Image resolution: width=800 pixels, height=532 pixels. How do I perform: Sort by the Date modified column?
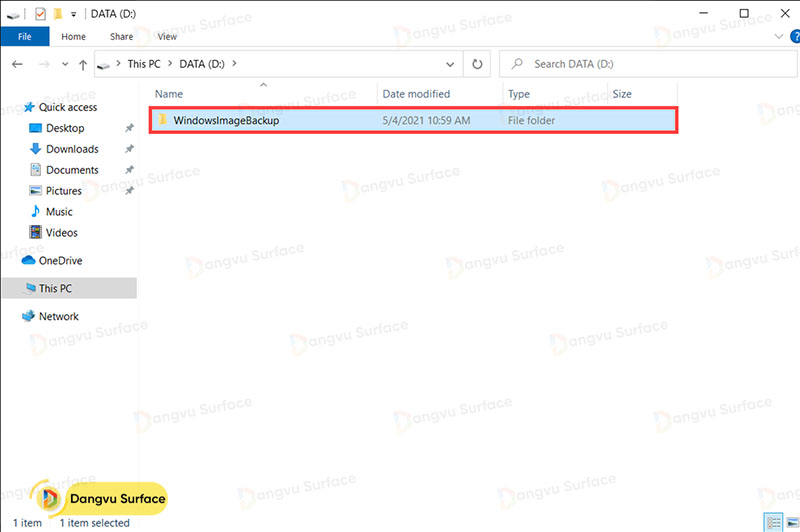tap(416, 94)
